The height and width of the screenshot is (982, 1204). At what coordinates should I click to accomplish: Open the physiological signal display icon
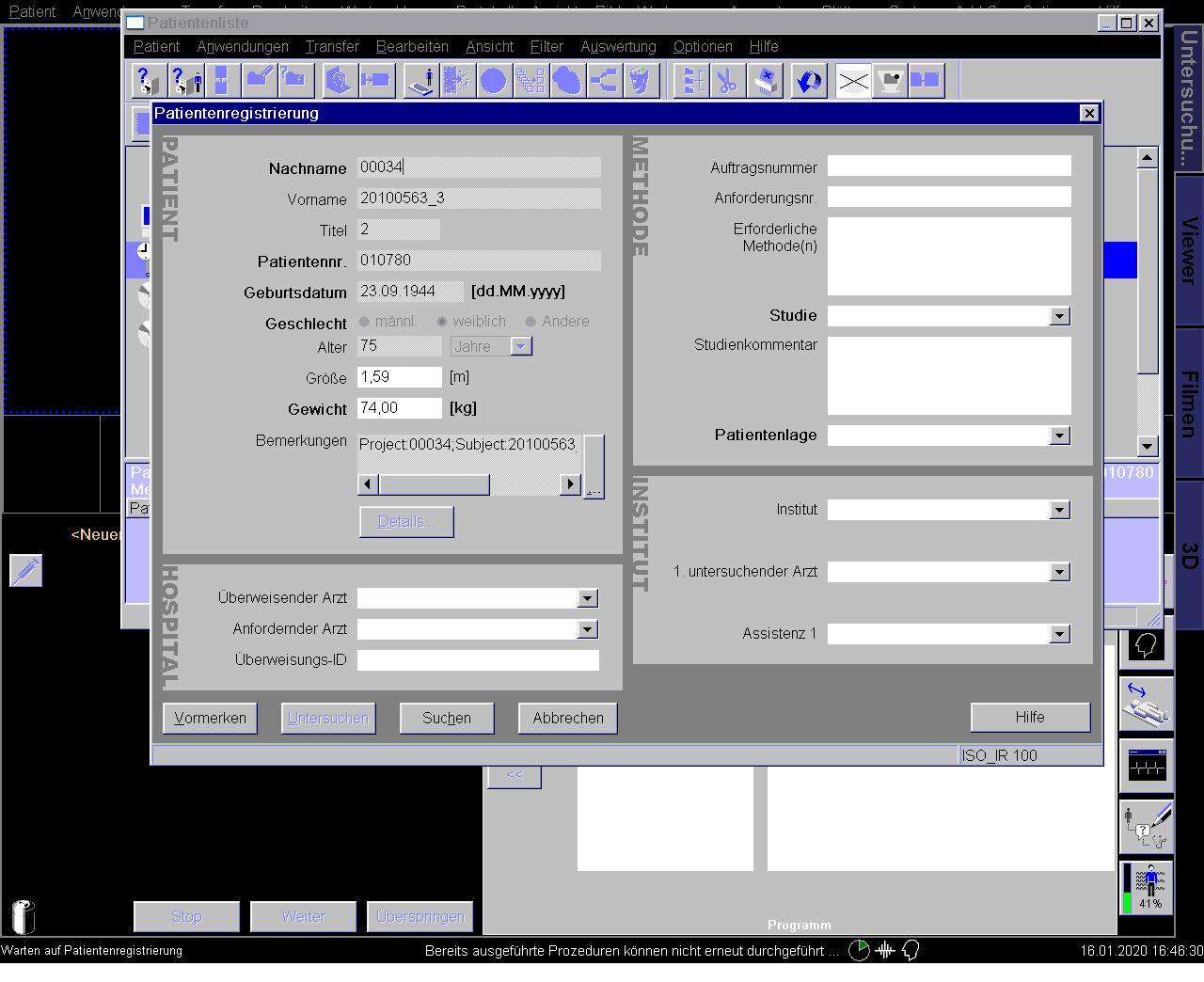click(1147, 766)
